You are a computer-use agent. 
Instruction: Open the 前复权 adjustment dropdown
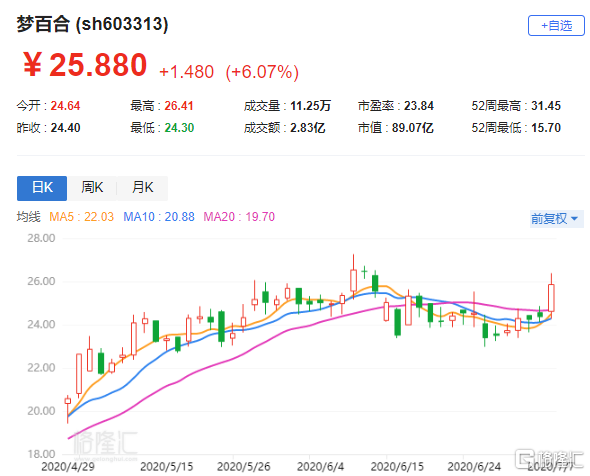click(556, 219)
